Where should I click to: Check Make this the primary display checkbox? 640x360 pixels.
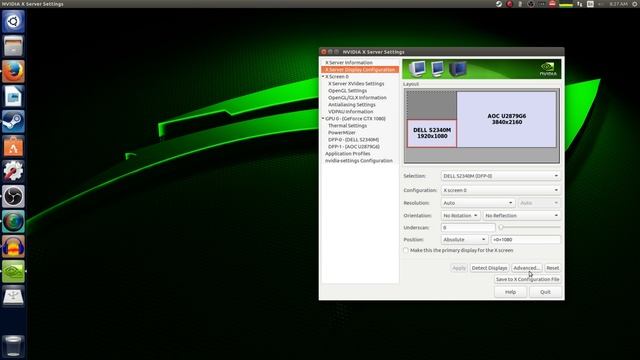coord(406,250)
